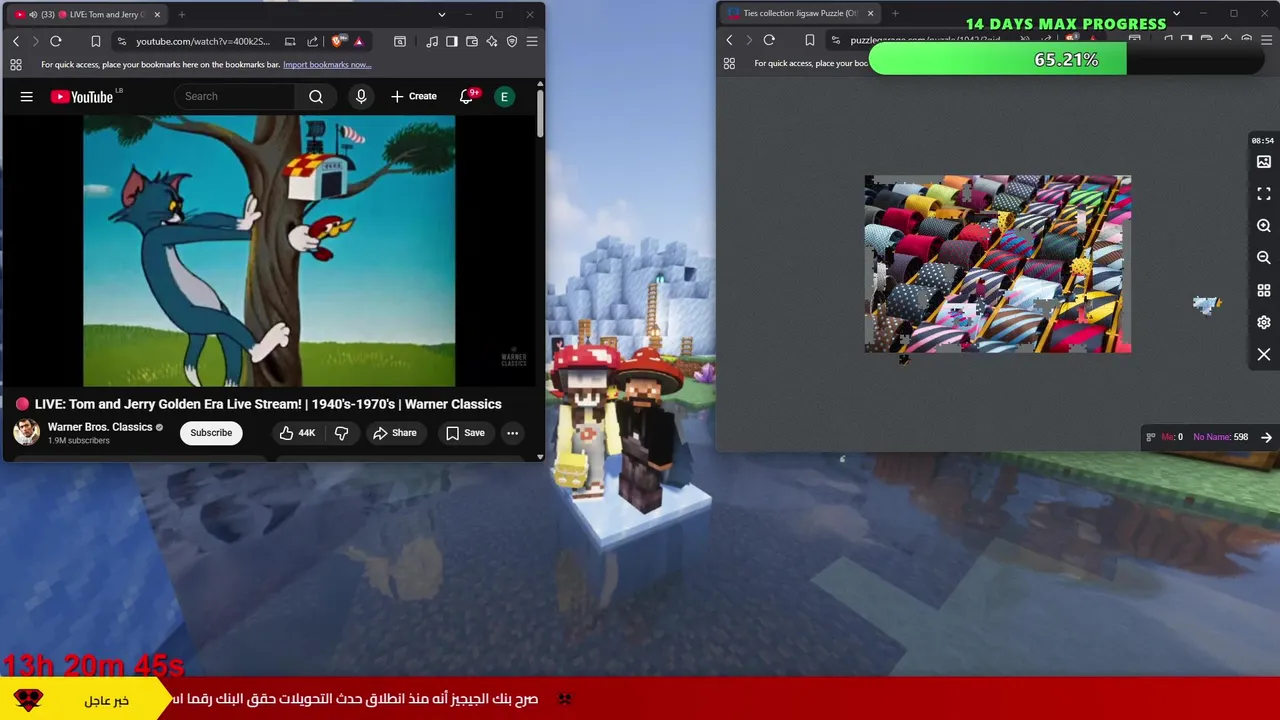Click the assembled ties puzzle image

point(998,264)
